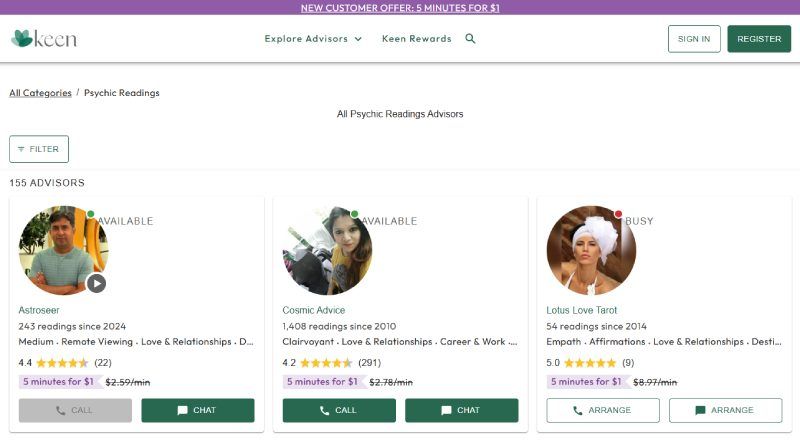
Task: Open Astroseer's profile name link
Action: pyautogui.click(x=39, y=310)
